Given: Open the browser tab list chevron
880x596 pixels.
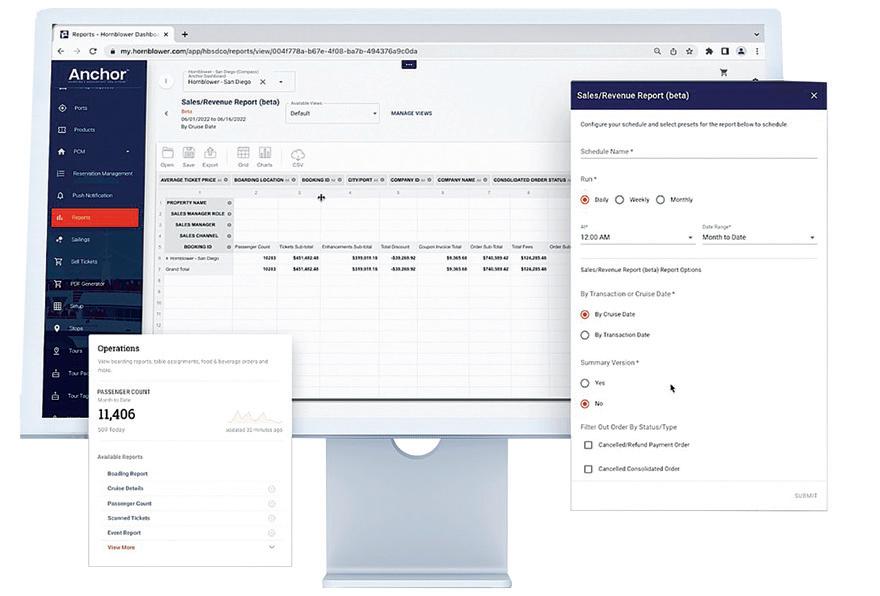Looking at the screenshot, I should pyautogui.click(x=757, y=35).
